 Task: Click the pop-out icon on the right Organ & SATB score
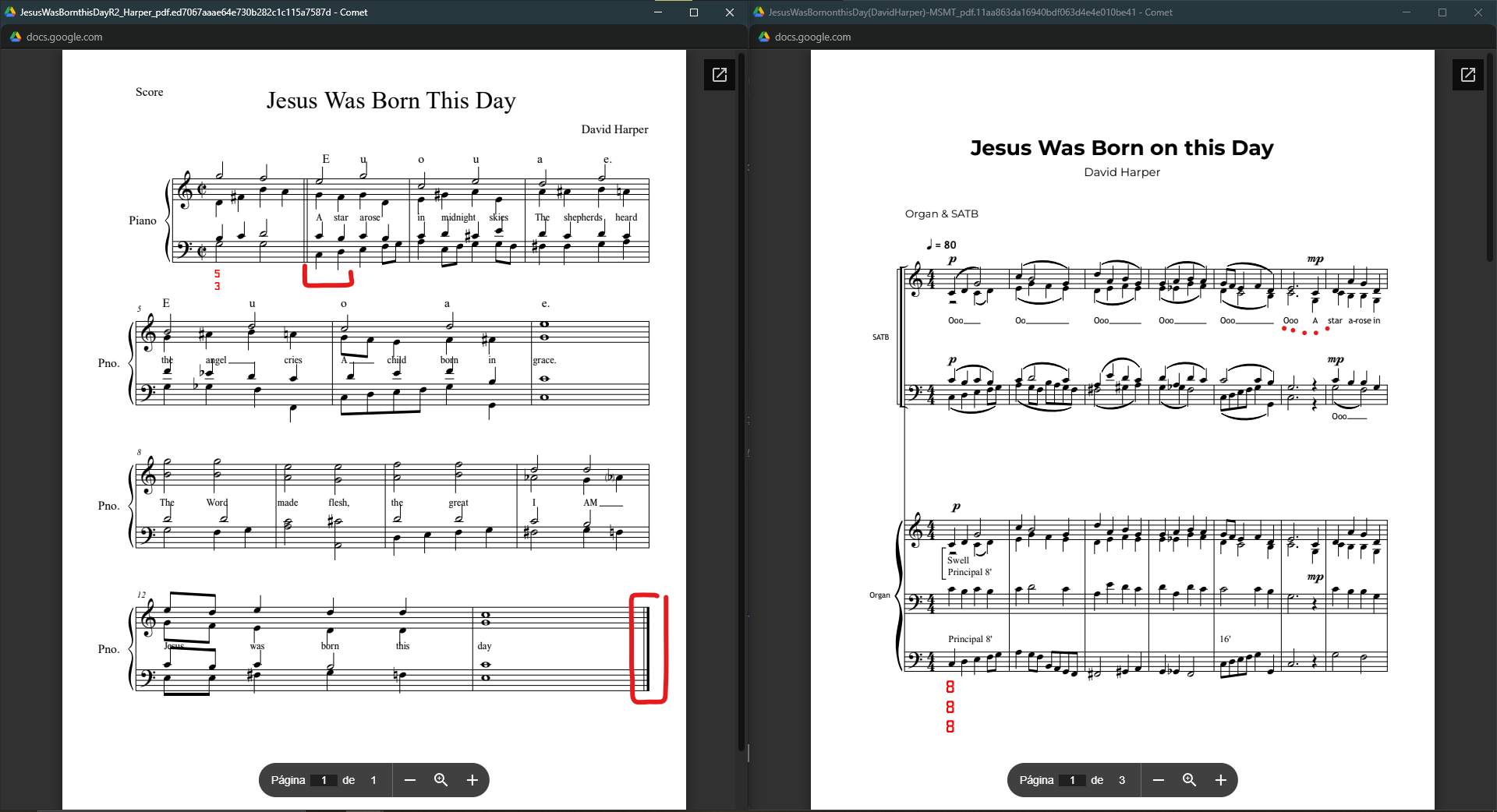(1467, 75)
